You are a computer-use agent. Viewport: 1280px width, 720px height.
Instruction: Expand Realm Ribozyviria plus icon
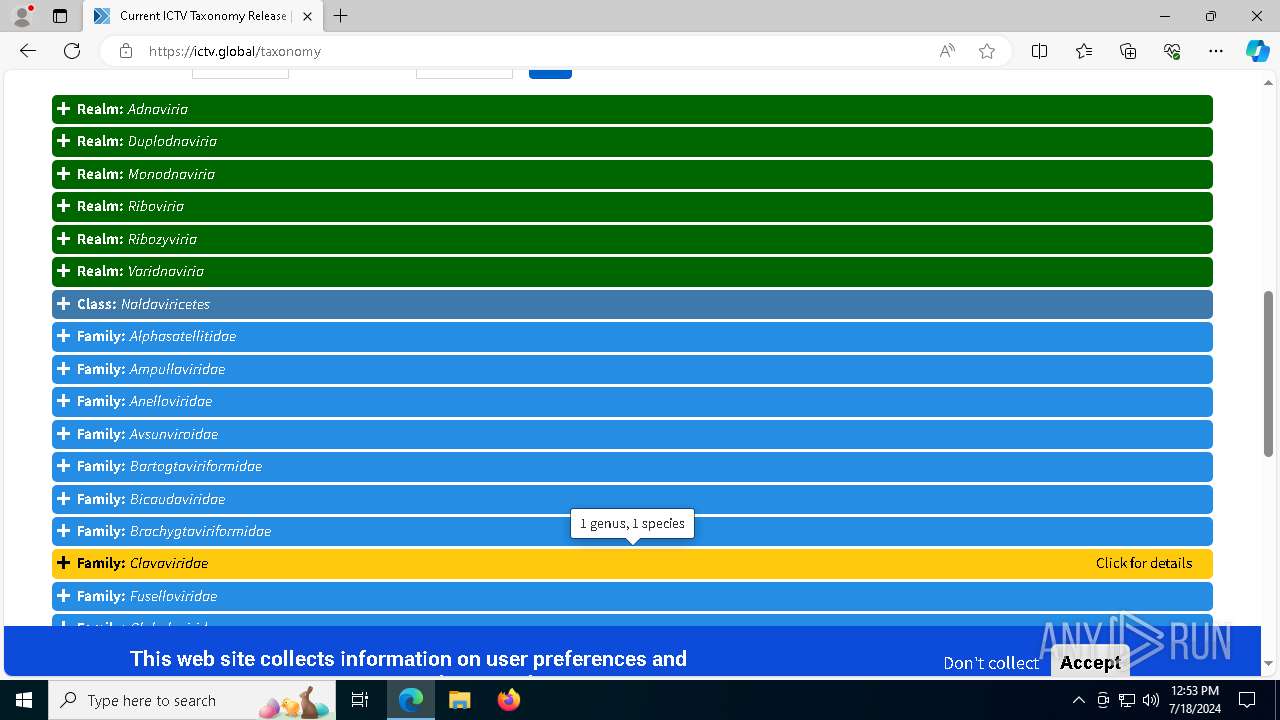click(64, 239)
